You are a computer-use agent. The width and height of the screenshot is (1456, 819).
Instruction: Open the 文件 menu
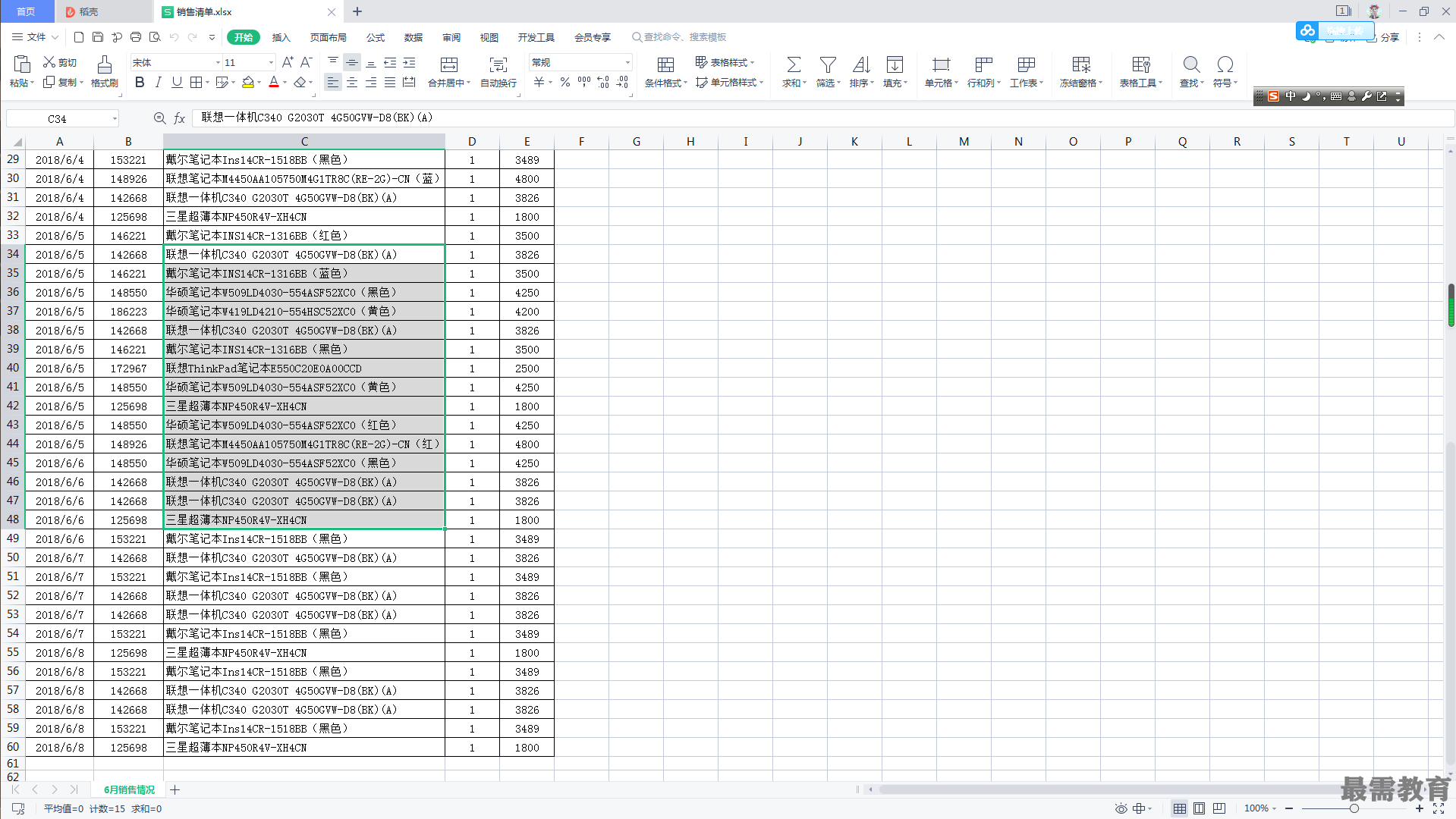pos(35,37)
